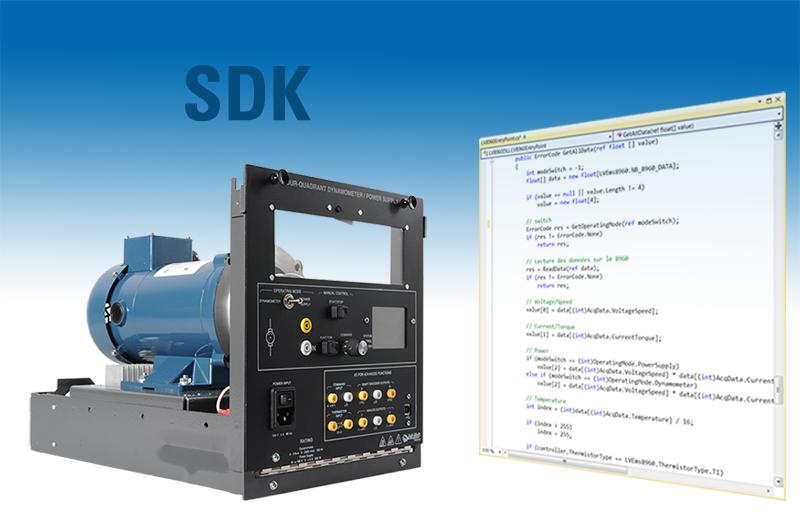Toggle the Power Input rocker switch

285,399
